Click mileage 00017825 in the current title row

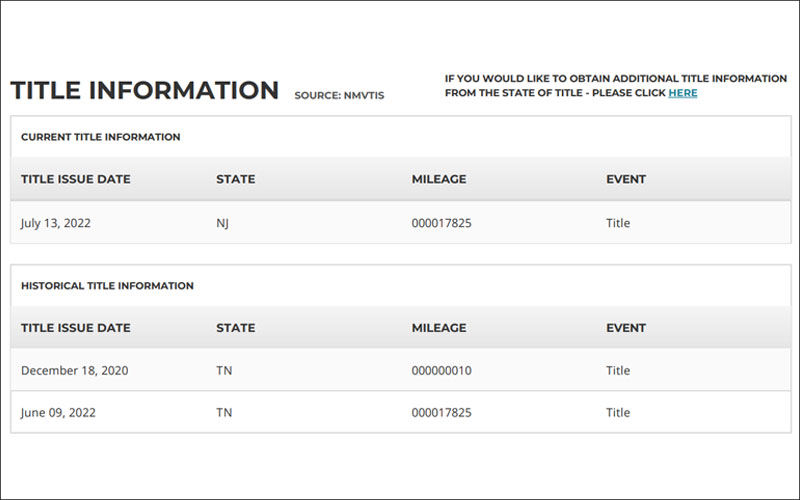(x=441, y=223)
